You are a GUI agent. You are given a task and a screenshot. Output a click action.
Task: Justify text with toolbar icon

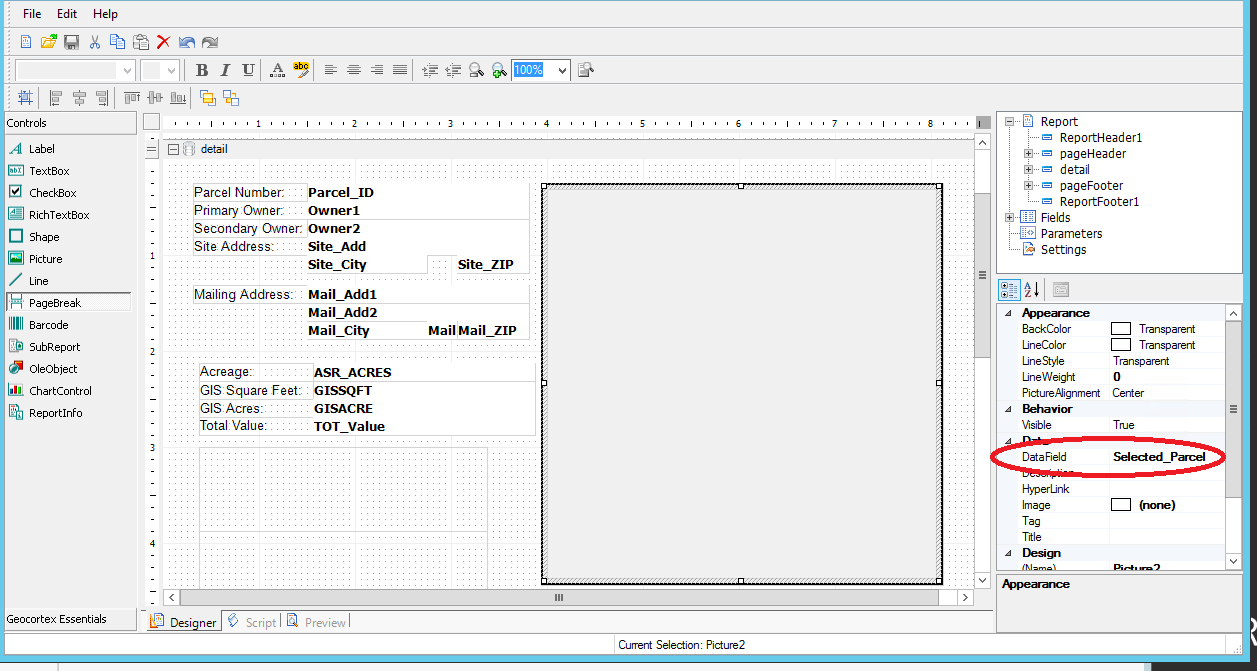coord(400,70)
